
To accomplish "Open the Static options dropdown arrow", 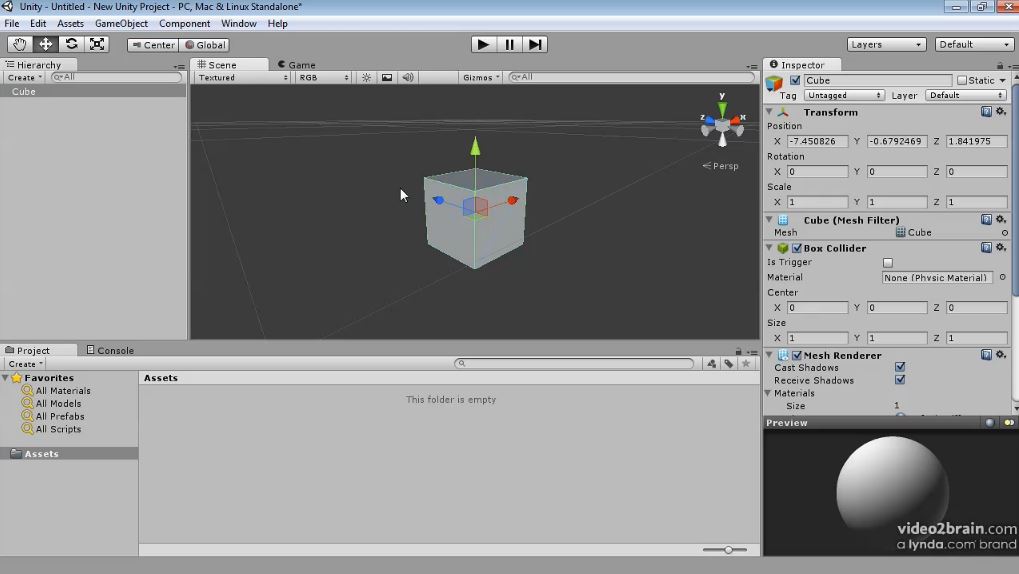I will click(x=1003, y=81).
